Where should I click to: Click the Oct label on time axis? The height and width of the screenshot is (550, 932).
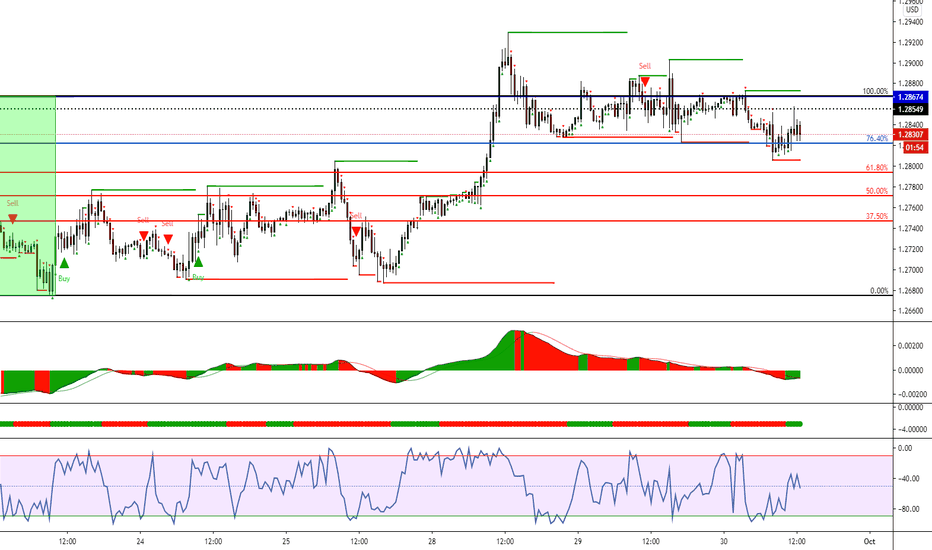tap(870, 541)
